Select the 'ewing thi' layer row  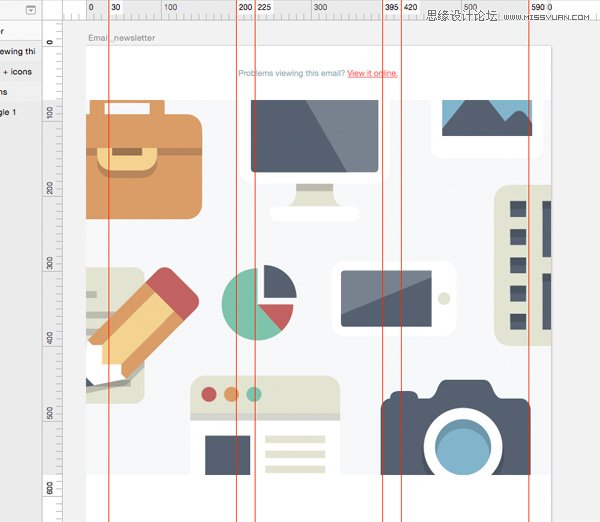(x=21, y=51)
